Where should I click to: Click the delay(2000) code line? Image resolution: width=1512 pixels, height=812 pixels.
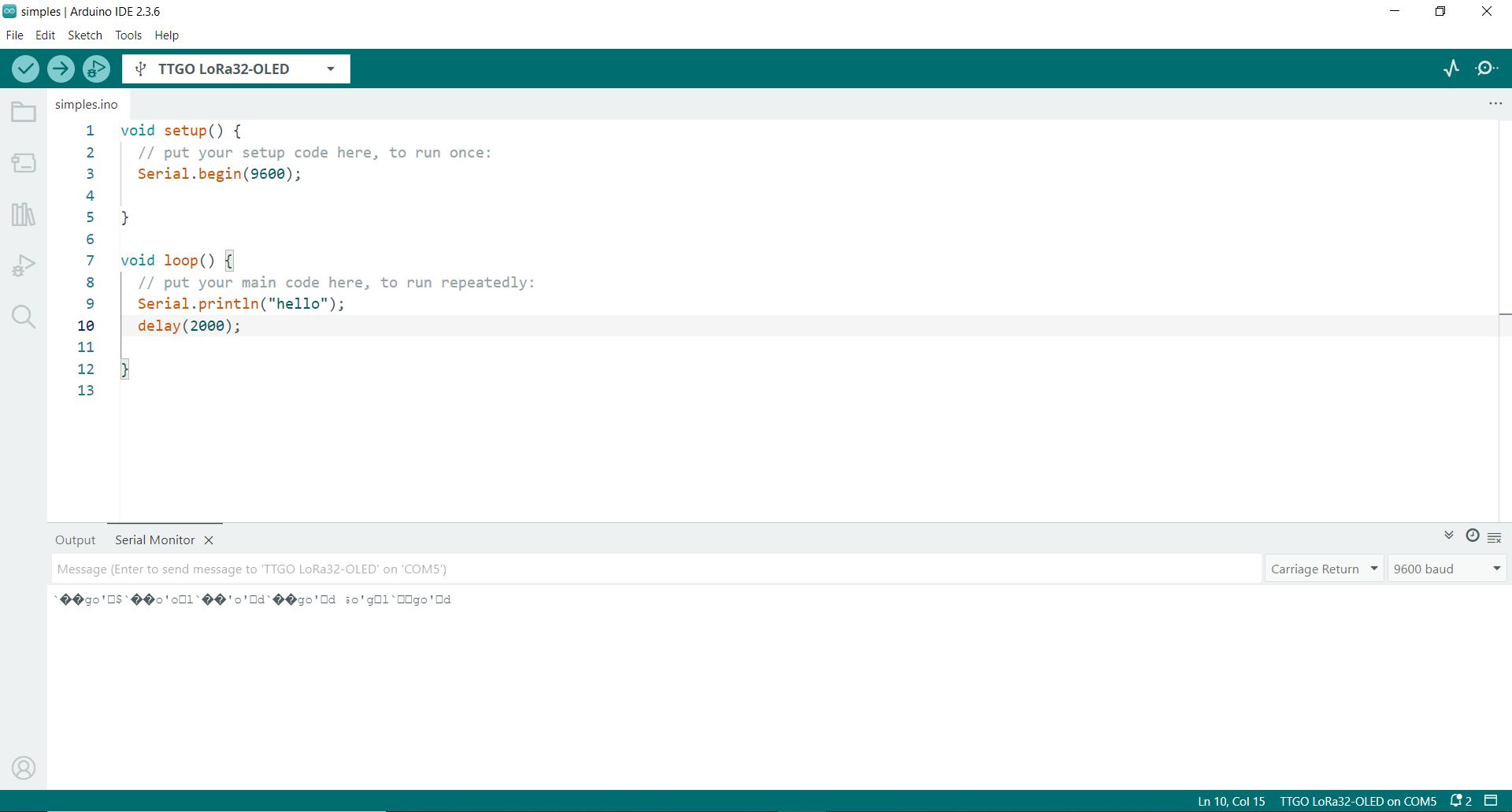tap(189, 326)
